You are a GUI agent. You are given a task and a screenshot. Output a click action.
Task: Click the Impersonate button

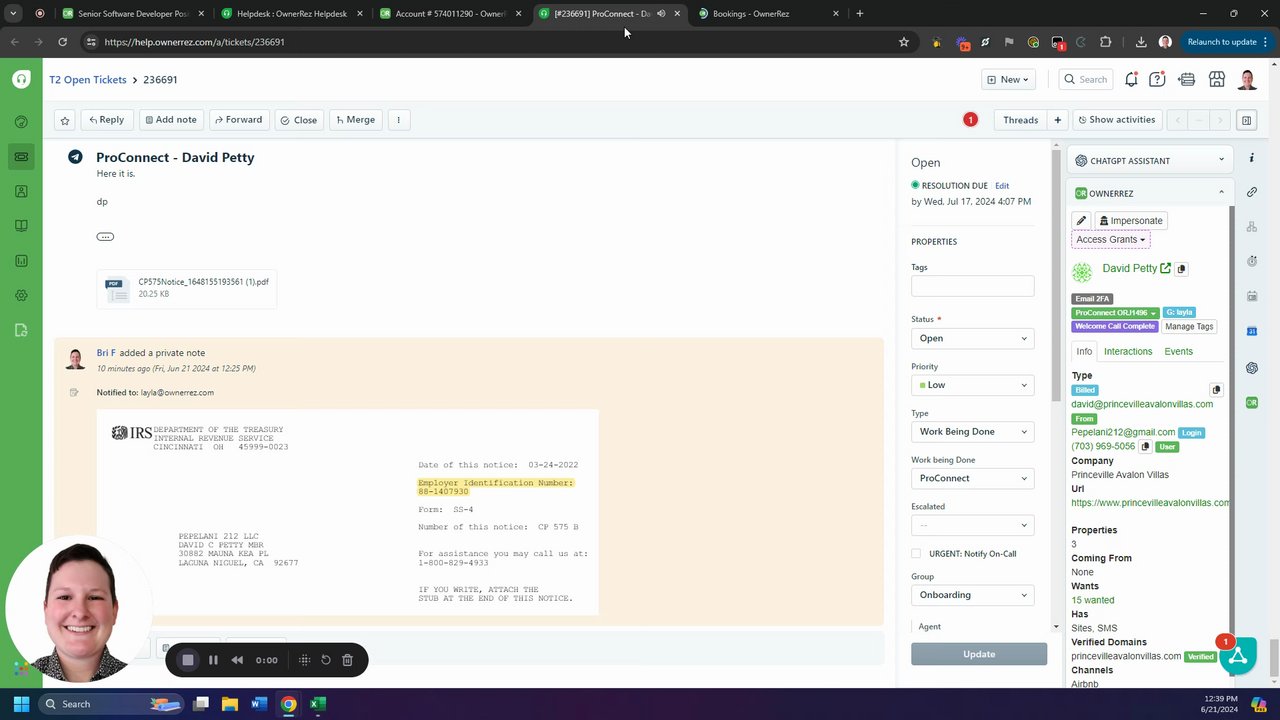point(1131,221)
